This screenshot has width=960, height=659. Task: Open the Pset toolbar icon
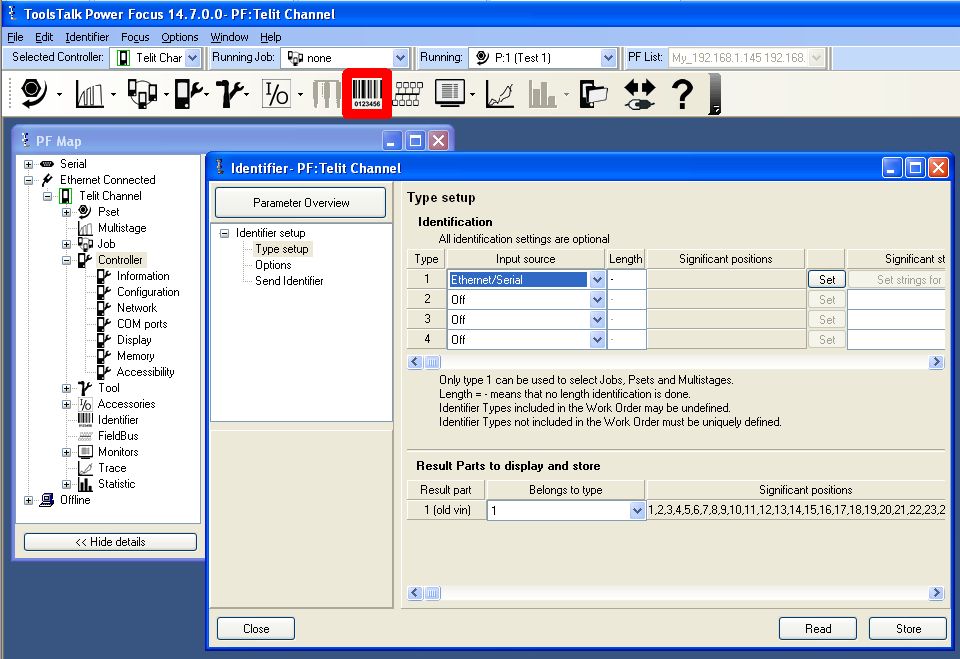[33, 94]
